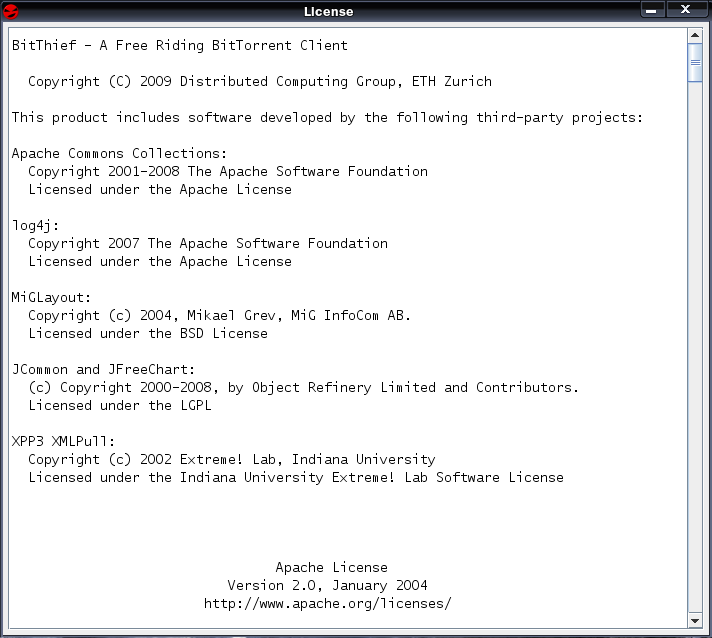Click "Licensed under the Apache License" under Apache Commons

tap(160, 189)
